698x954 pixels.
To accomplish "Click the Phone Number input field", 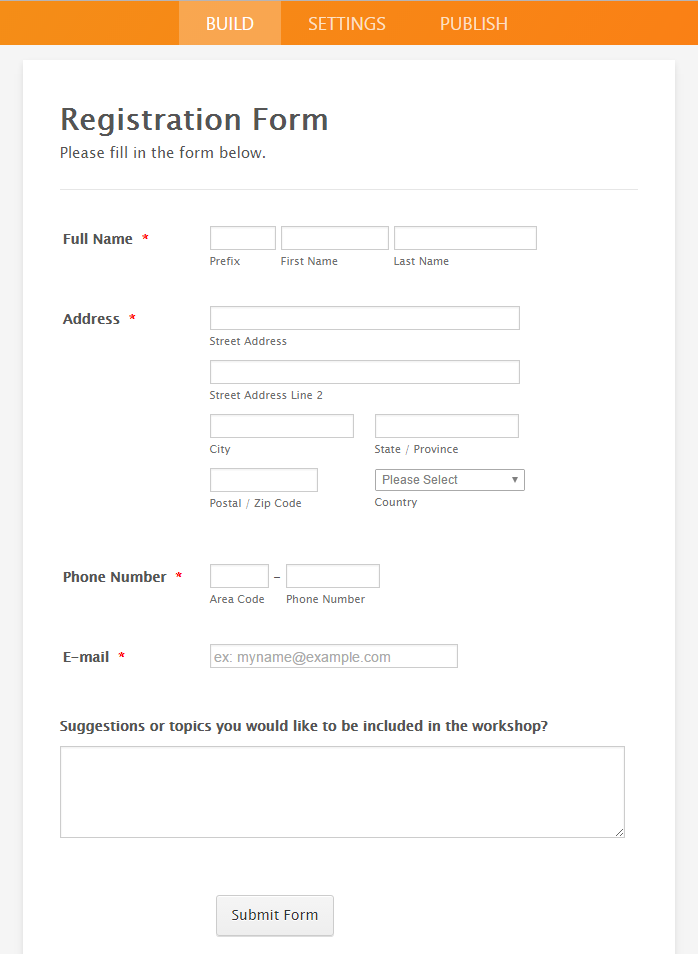I will [x=332, y=576].
